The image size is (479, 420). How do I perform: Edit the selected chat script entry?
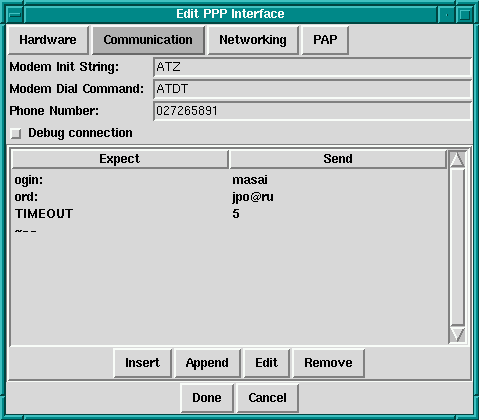(x=267, y=363)
